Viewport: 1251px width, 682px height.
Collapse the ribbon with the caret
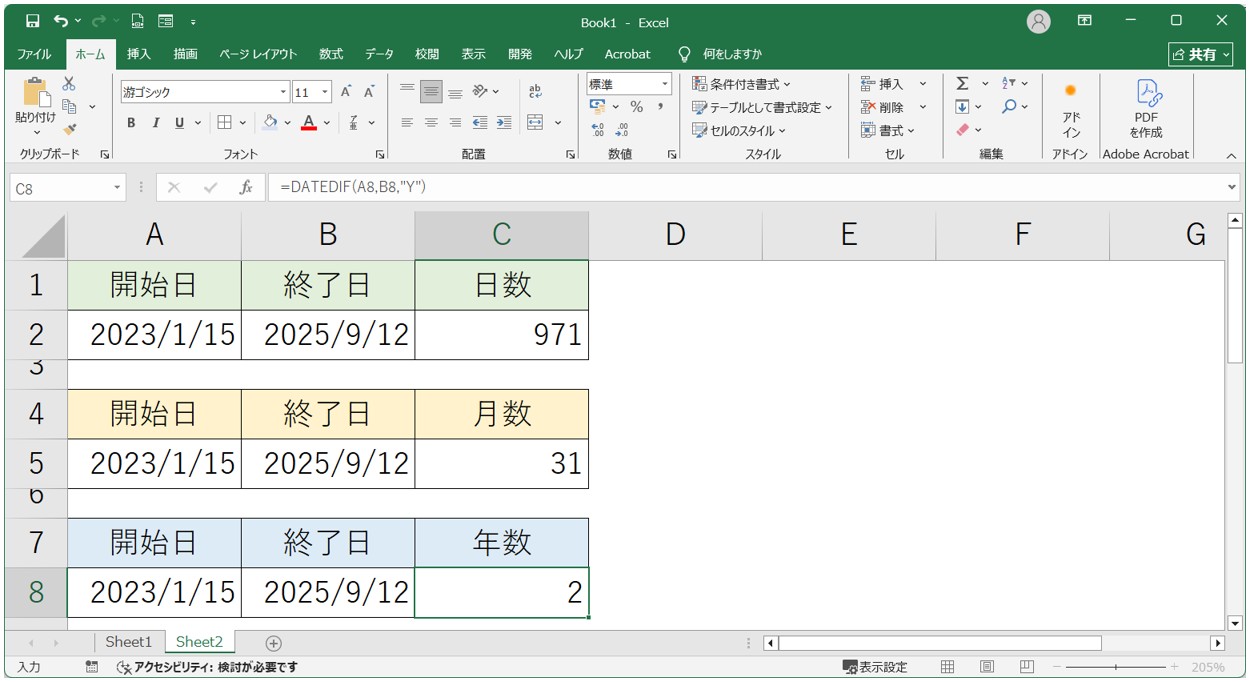(1231, 156)
